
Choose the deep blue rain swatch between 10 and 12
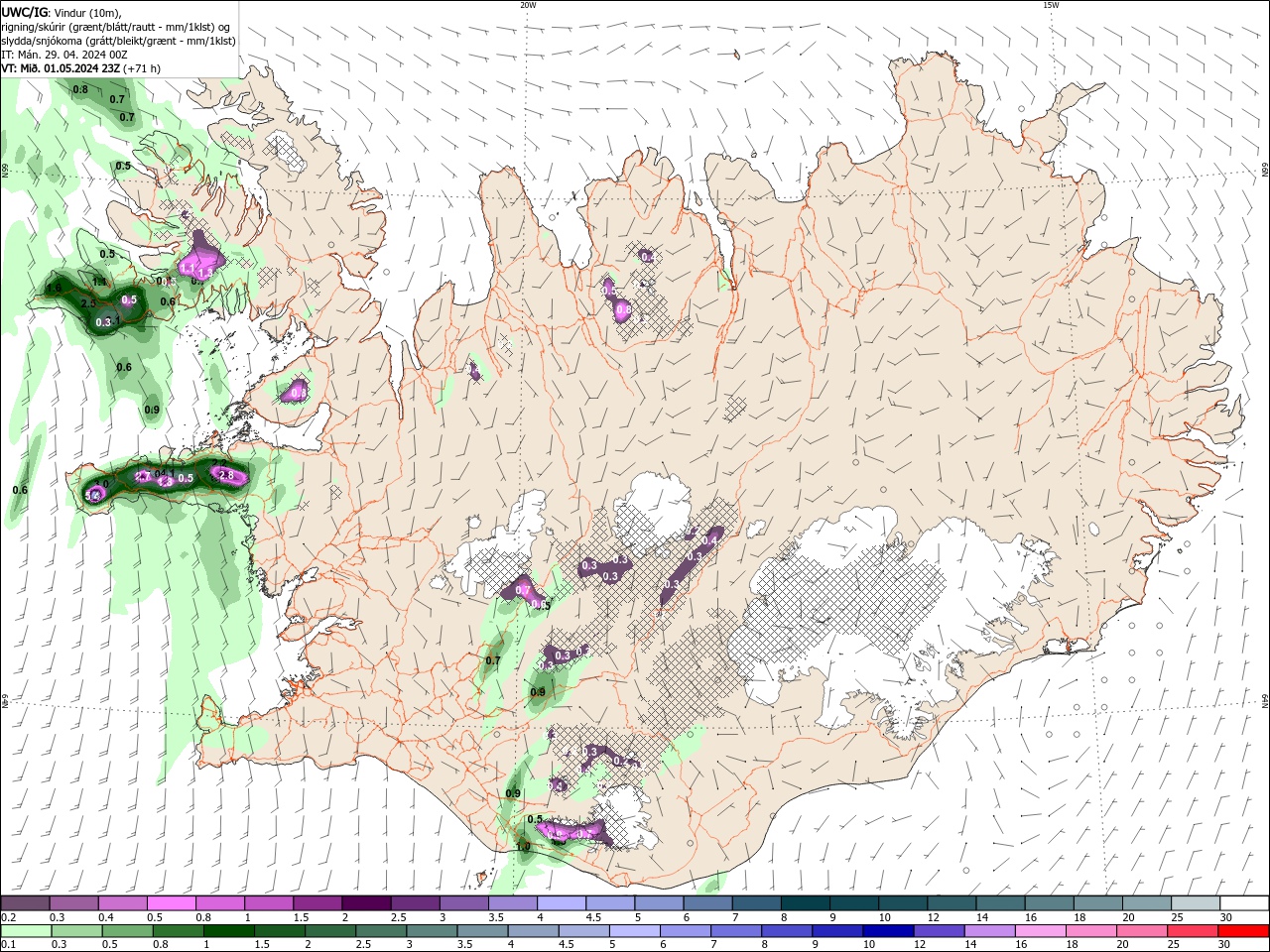888,931
